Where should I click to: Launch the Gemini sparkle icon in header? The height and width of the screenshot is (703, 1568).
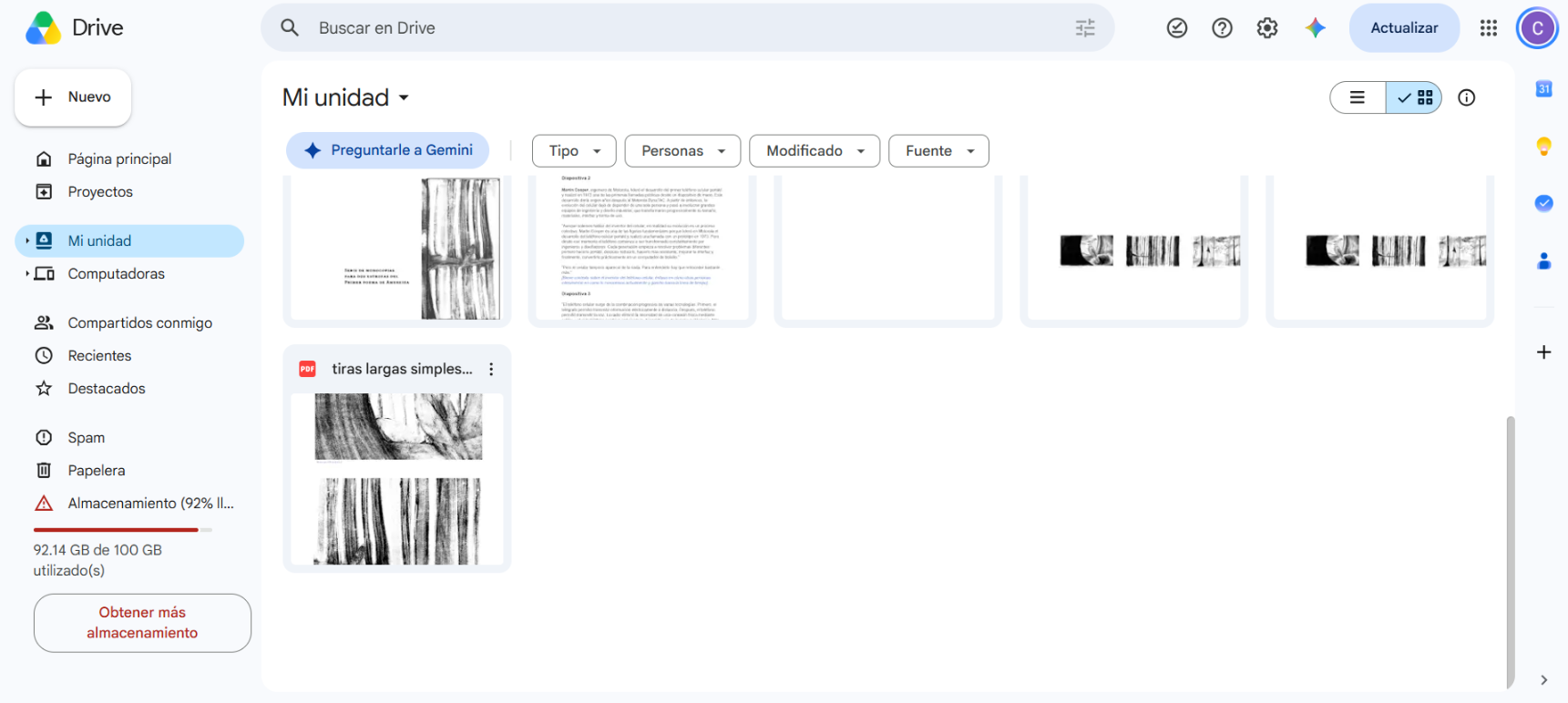[x=1315, y=28]
